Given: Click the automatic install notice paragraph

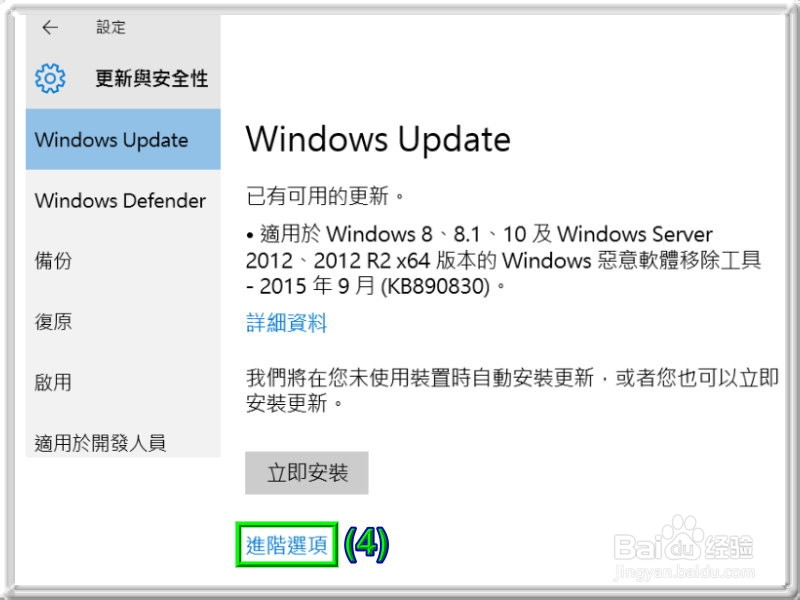Looking at the screenshot, I should pyautogui.click(x=512, y=391).
